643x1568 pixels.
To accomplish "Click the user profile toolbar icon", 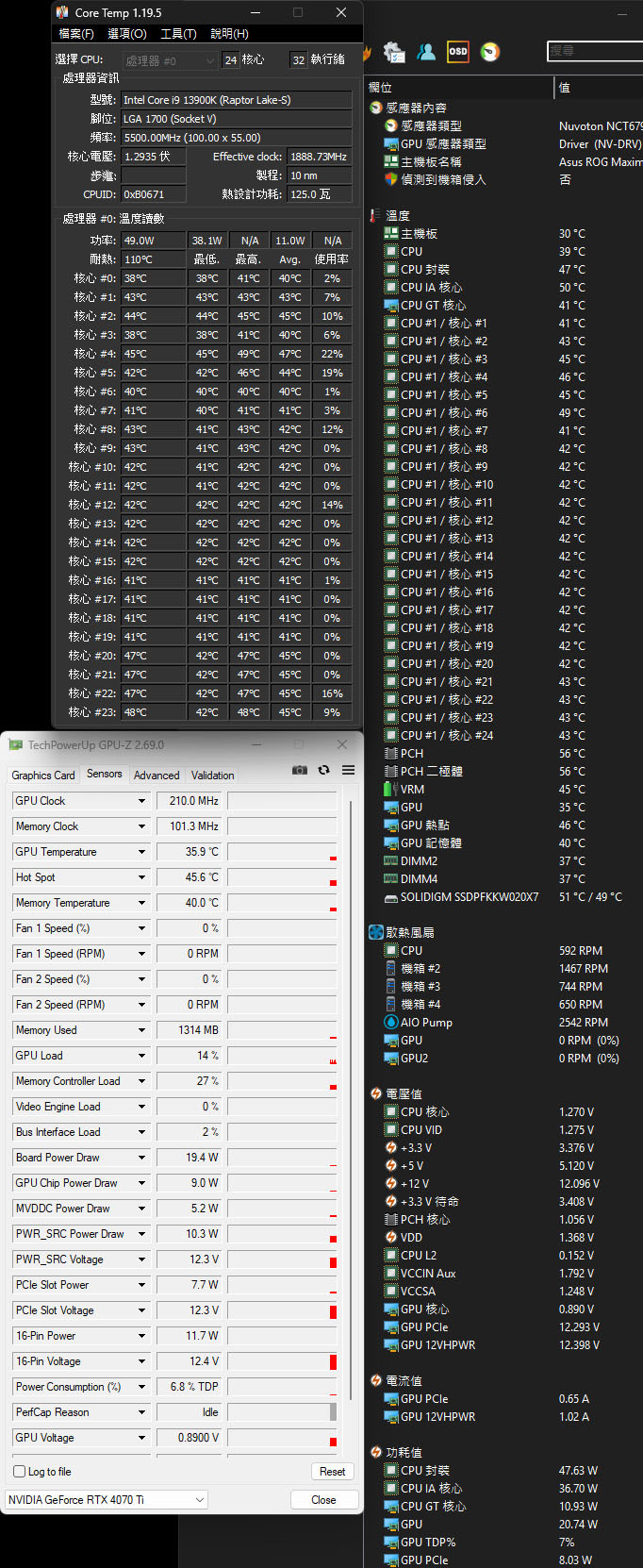I will pyautogui.click(x=426, y=51).
